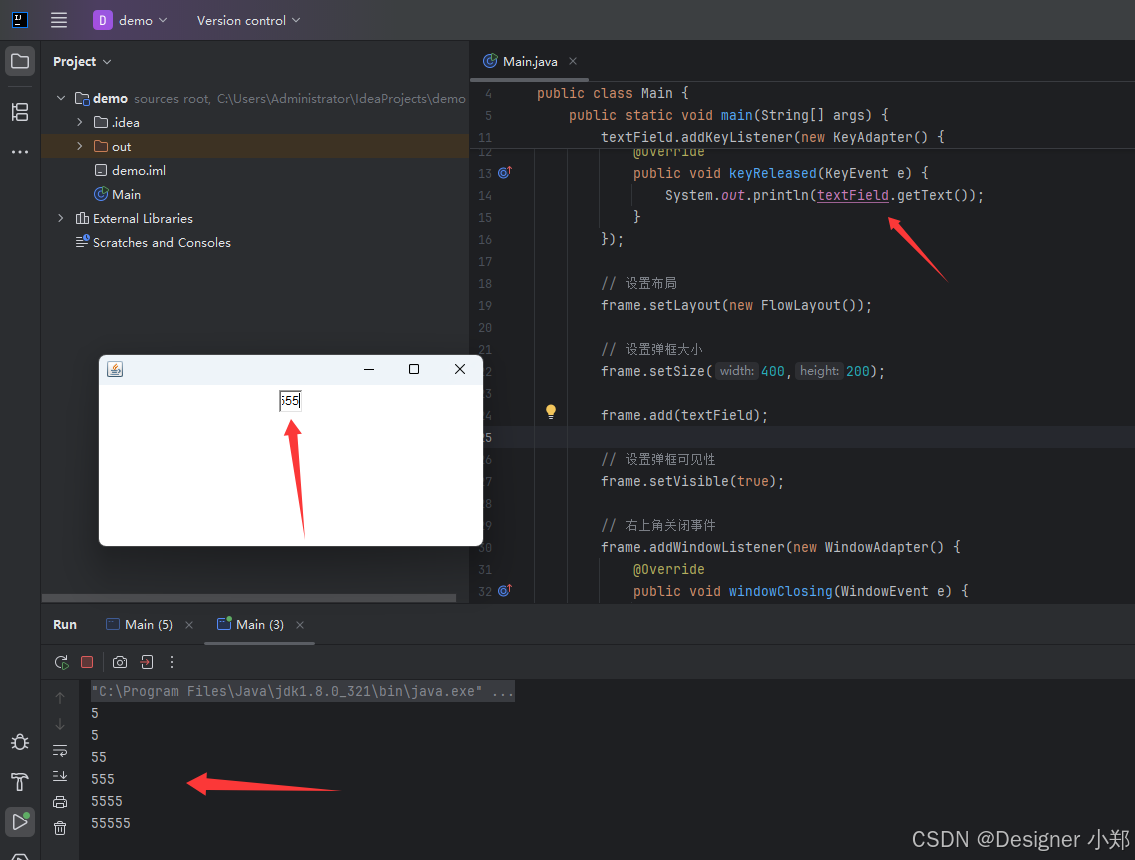
Task: Toggle scroll to end of console
Action: [60, 776]
